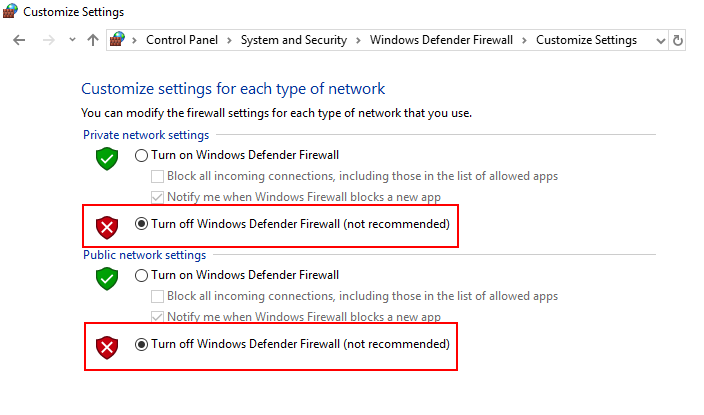The width and height of the screenshot is (704, 415).
Task: Select Turn off Windows Defender Firewall for public network
Action: pos(141,344)
